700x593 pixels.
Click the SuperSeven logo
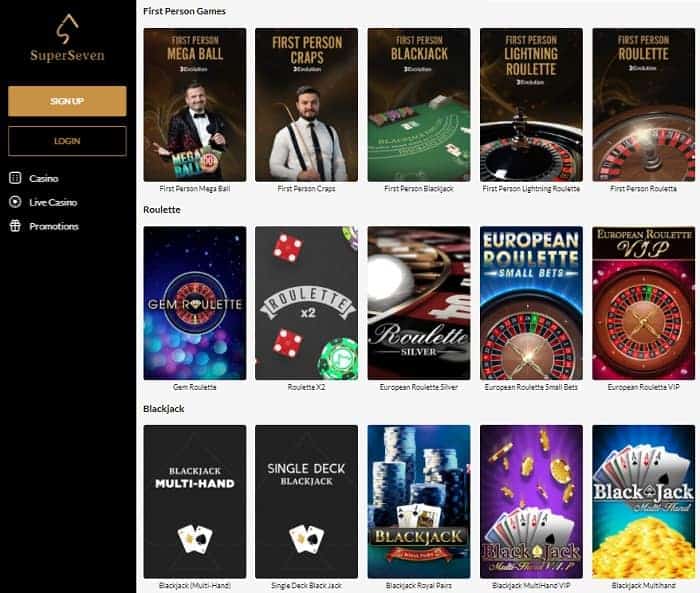coord(67,38)
